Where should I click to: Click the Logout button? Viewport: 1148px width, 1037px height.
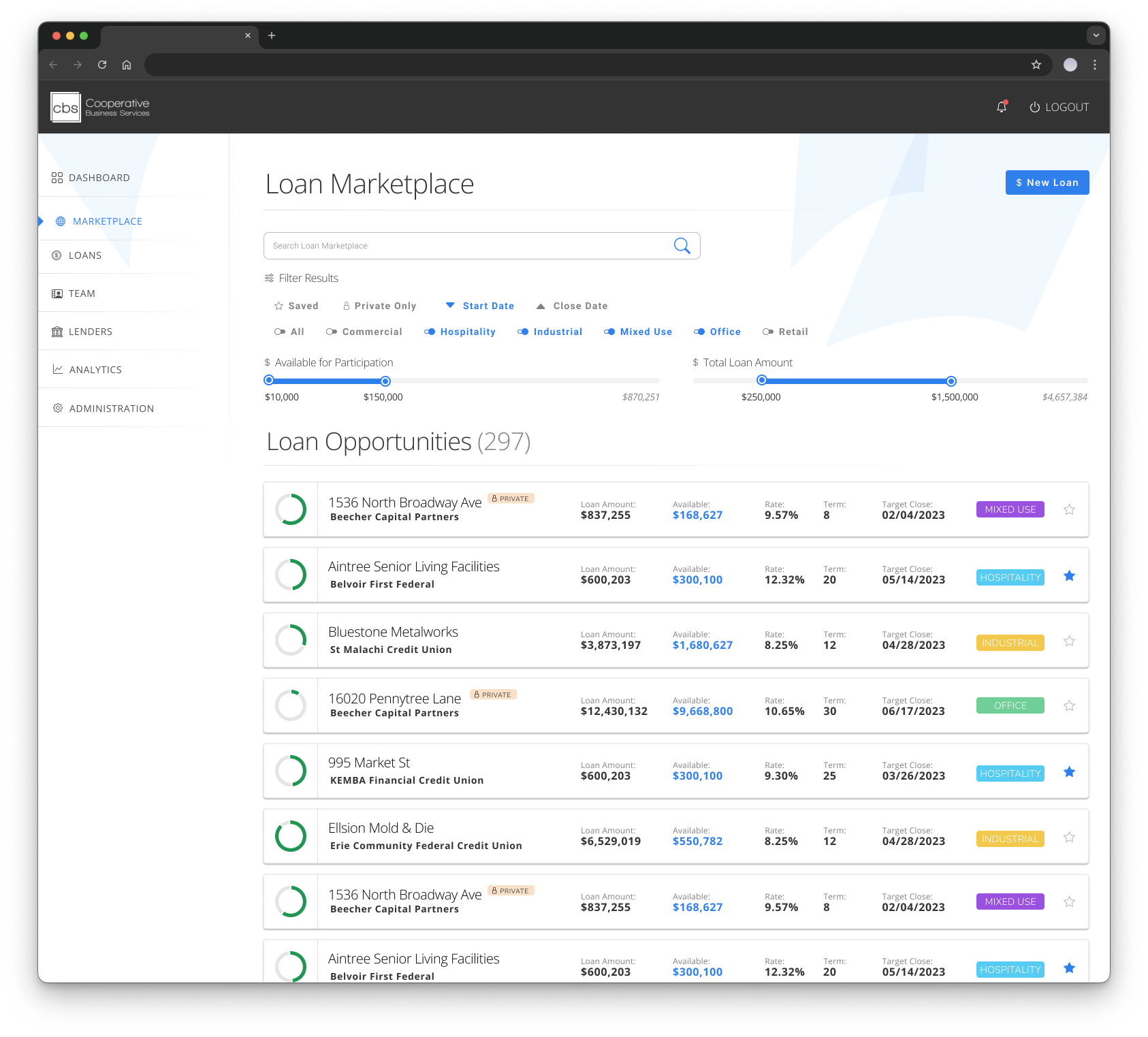click(x=1059, y=107)
